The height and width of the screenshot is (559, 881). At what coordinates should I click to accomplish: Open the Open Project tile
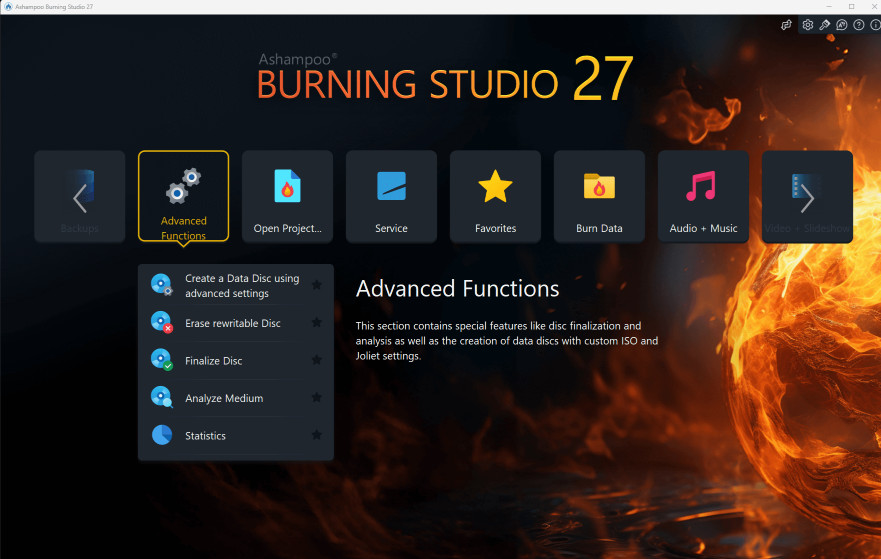pos(287,196)
